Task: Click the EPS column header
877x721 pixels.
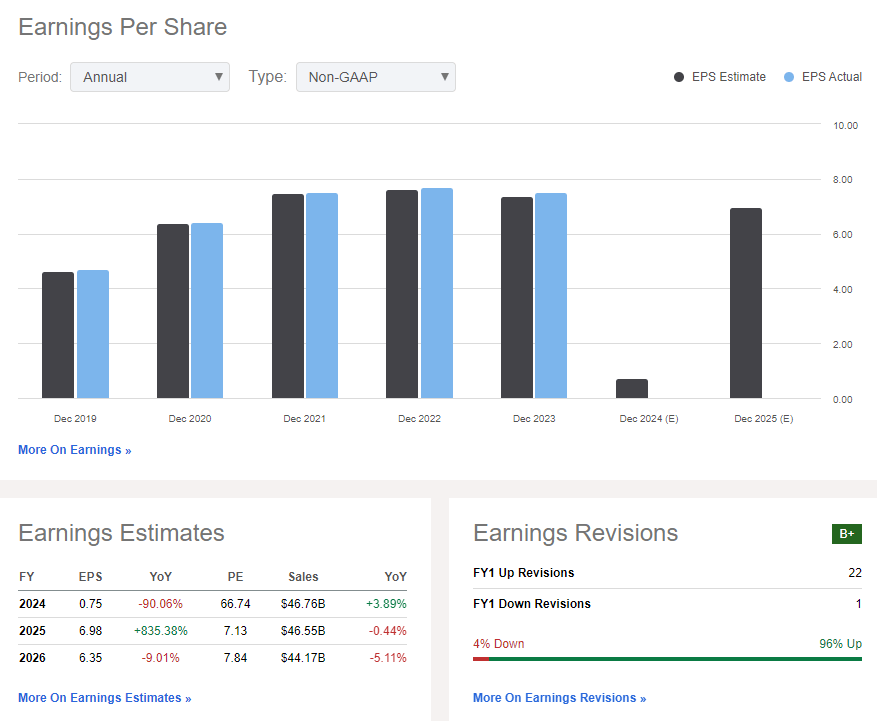Action: (x=91, y=577)
